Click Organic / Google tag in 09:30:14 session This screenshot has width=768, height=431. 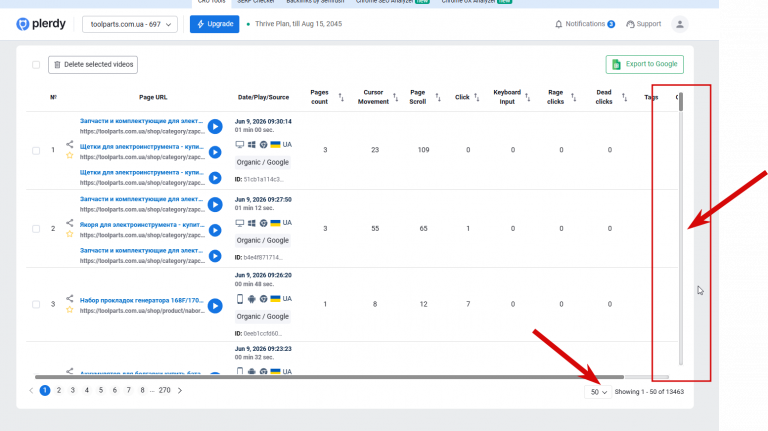[x=263, y=162]
